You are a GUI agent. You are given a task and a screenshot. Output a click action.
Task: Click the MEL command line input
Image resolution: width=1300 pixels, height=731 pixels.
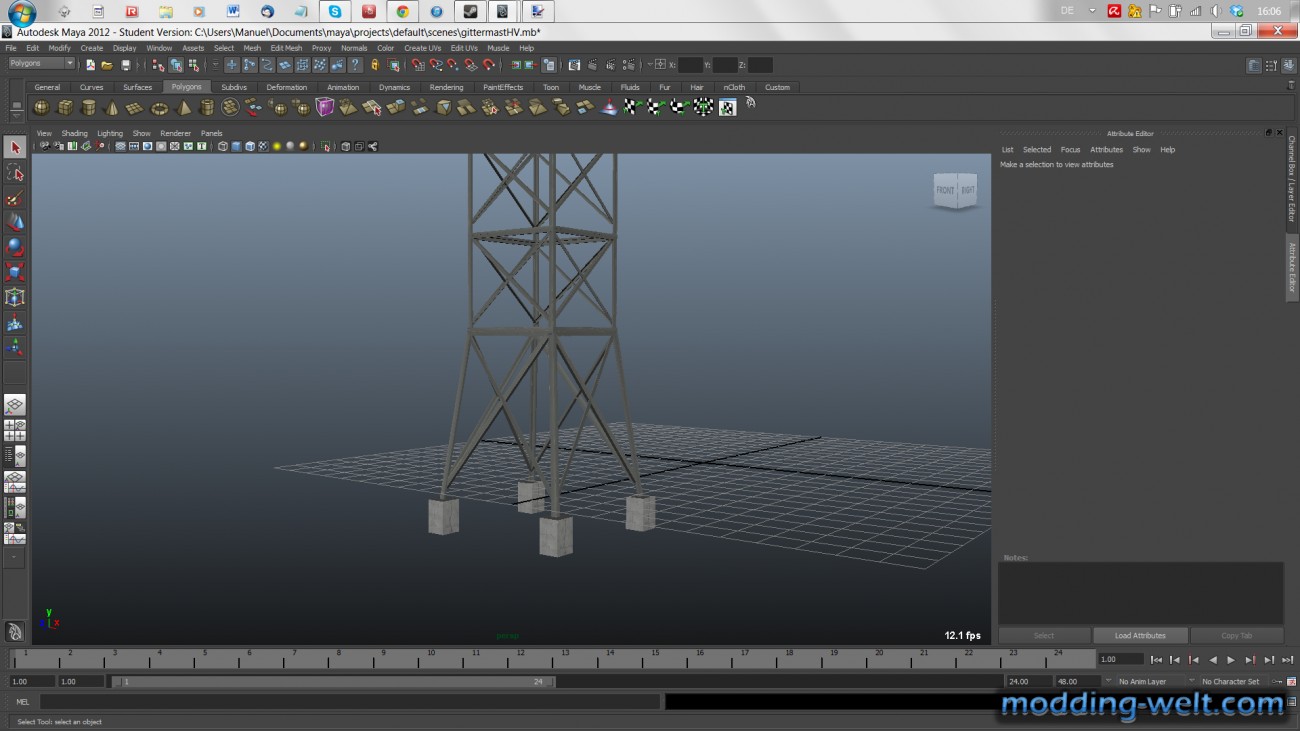click(x=349, y=702)
